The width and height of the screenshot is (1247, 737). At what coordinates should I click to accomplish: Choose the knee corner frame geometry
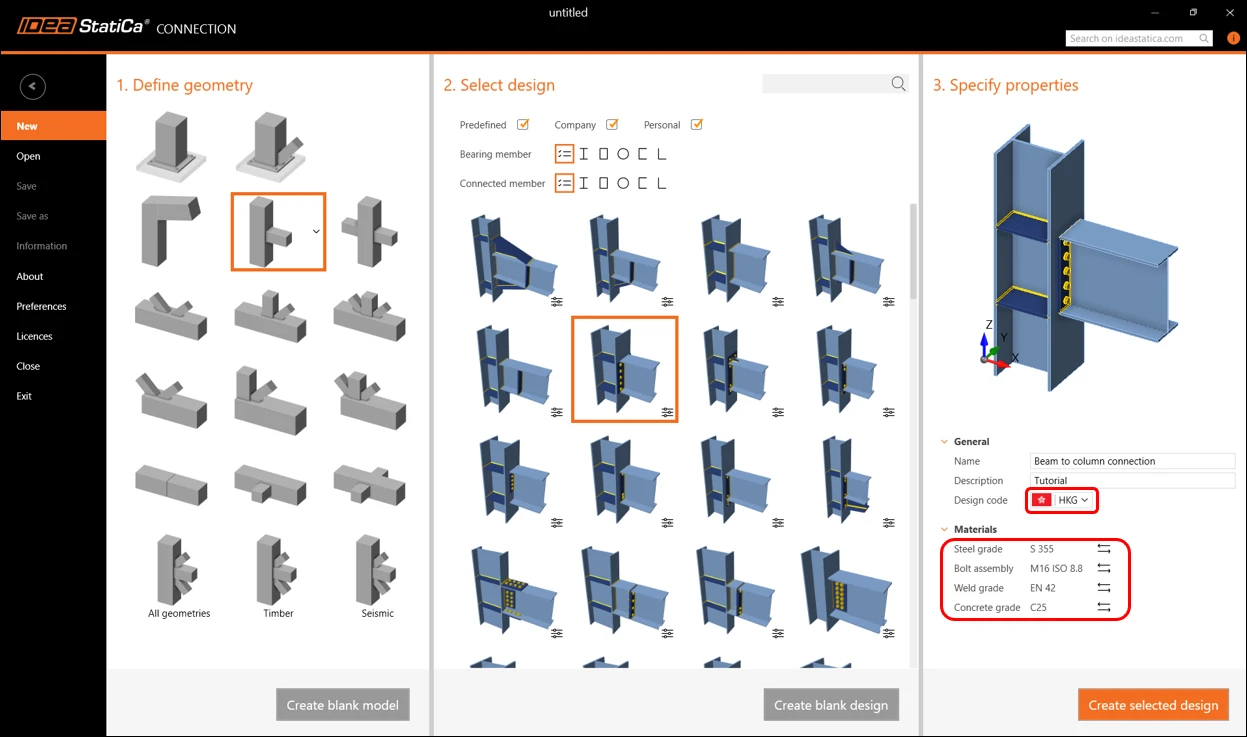tap(170, 231)
